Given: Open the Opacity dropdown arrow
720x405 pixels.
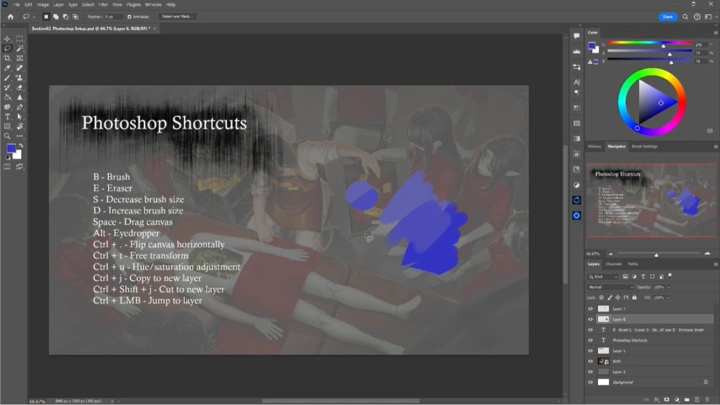Looking at the screenshot, I should pyautogui.click(x=669, y=287).
